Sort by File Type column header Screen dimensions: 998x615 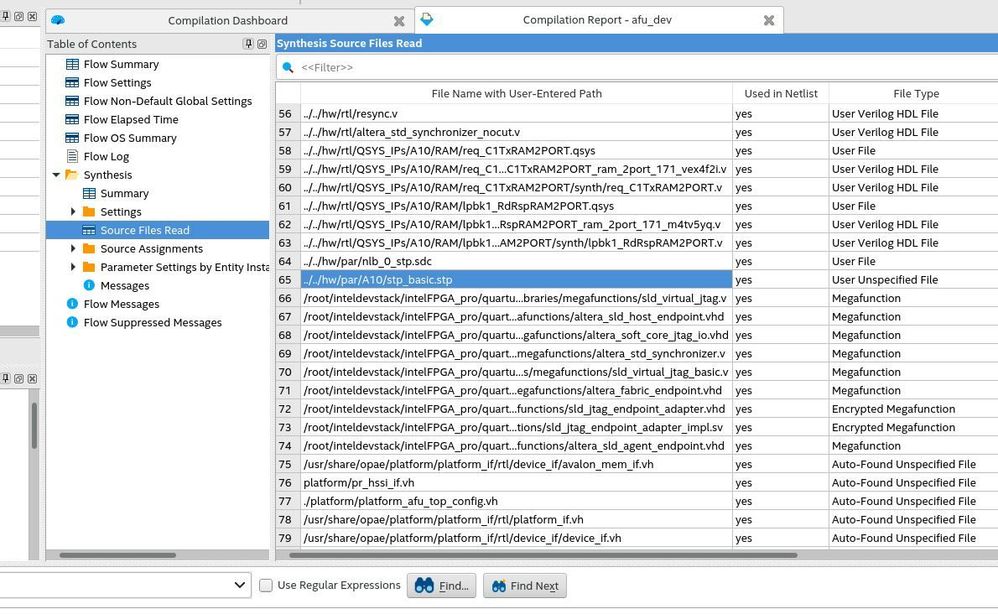point(915,94)
